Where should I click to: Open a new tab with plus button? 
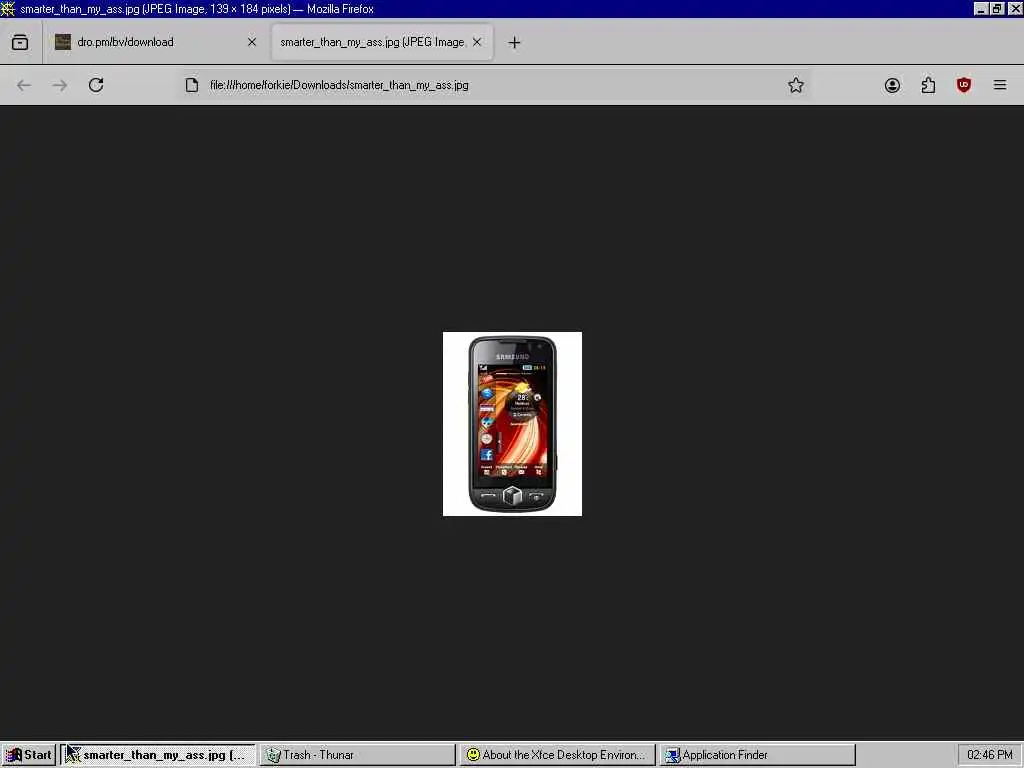(x=515, y=42)
